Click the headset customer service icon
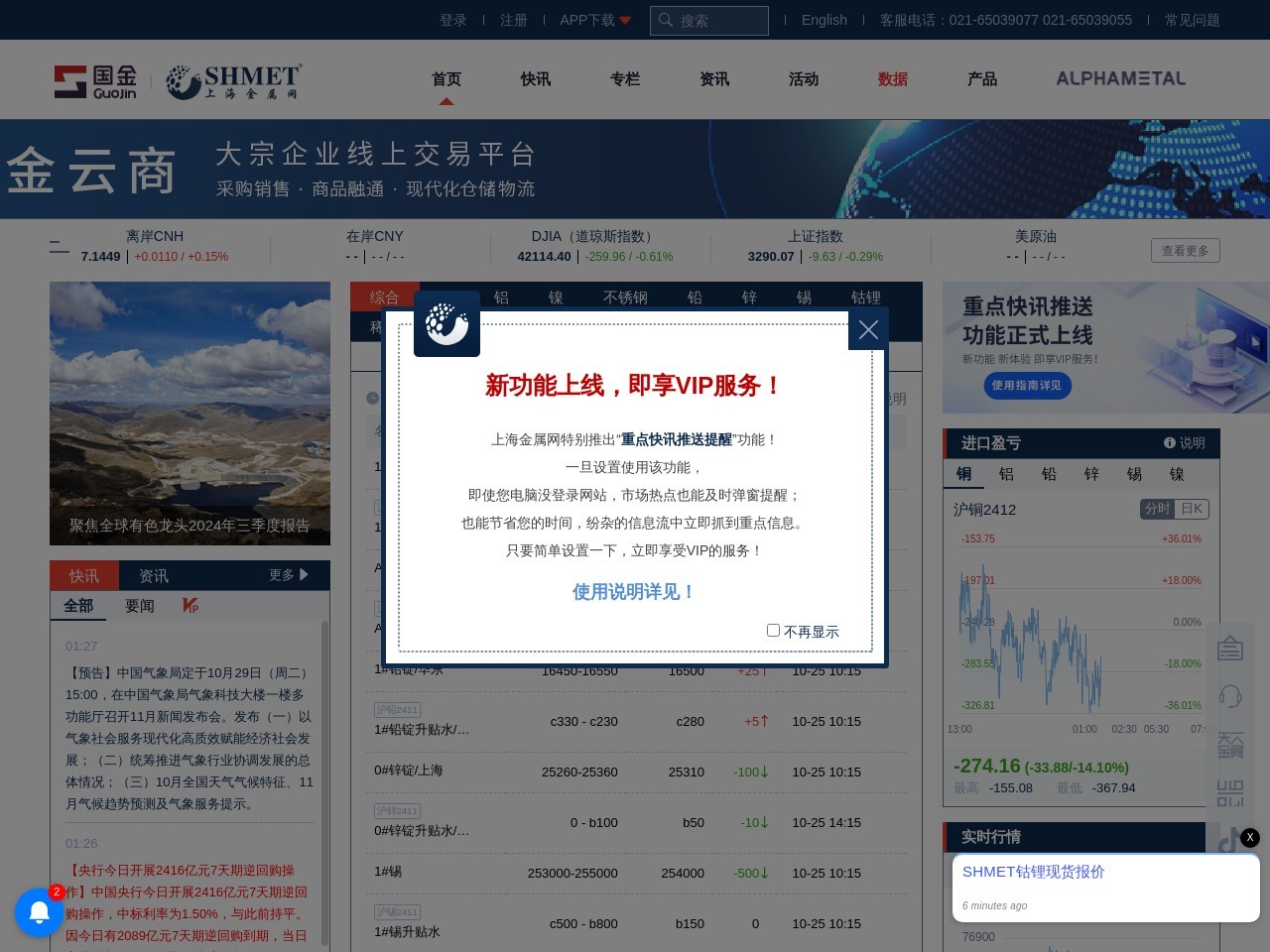The height and width of the screenshot is (952, 1270). click(x=1230, y=696)
